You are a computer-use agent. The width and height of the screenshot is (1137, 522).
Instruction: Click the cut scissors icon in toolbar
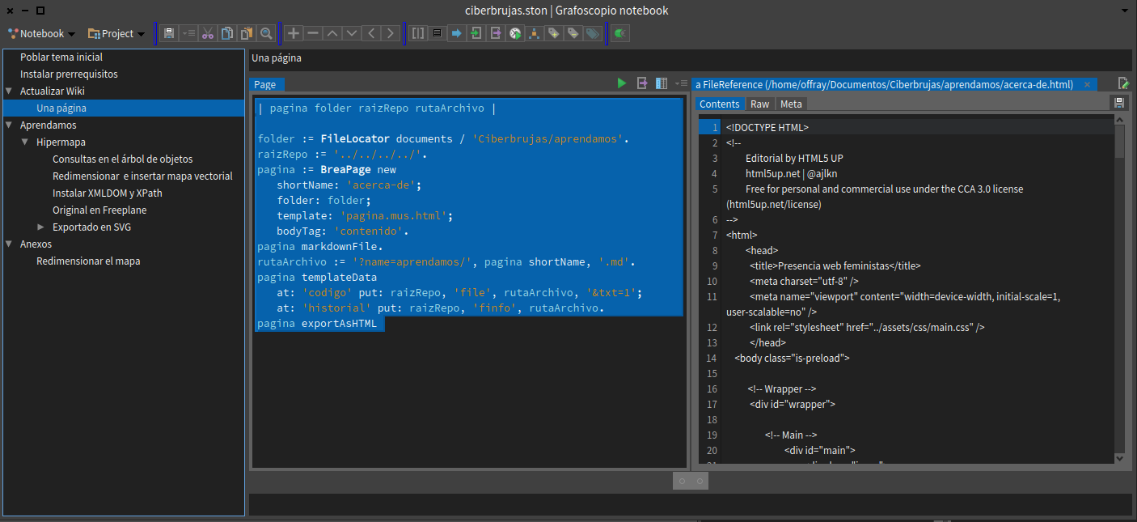208,34
